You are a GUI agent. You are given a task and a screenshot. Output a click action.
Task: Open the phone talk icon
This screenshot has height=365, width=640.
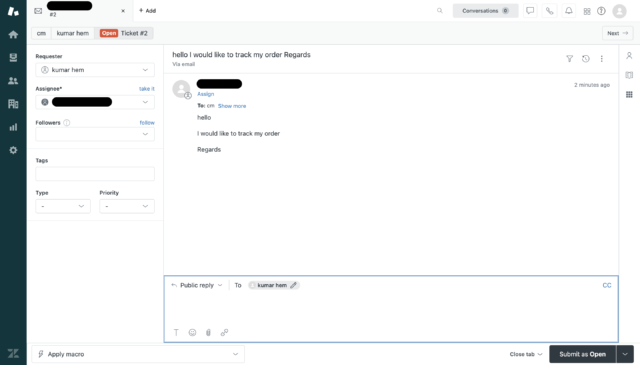(549, 11)
